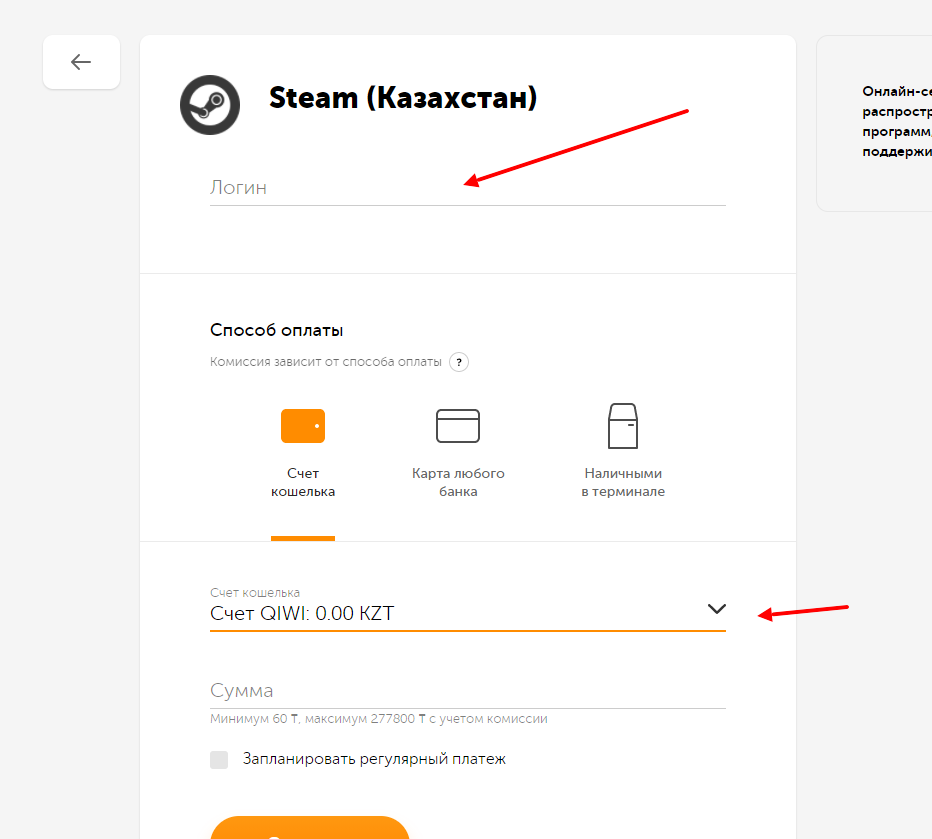Open the commission help question mark
932x839 pixels.
[x=459, y=362]
